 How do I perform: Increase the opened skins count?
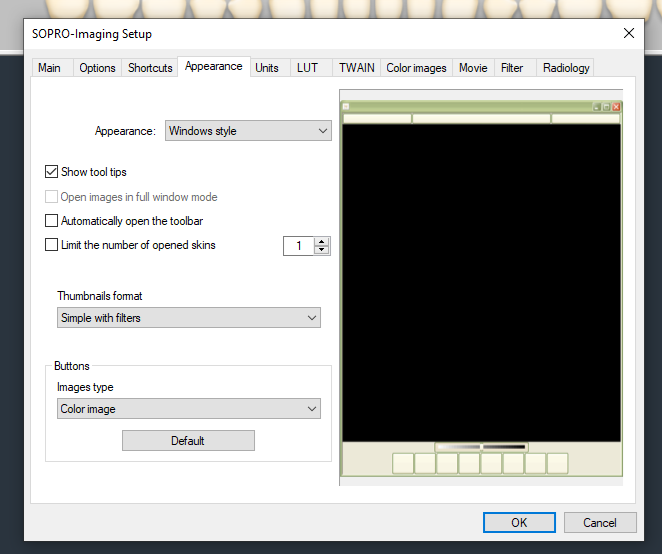point(322,242)
